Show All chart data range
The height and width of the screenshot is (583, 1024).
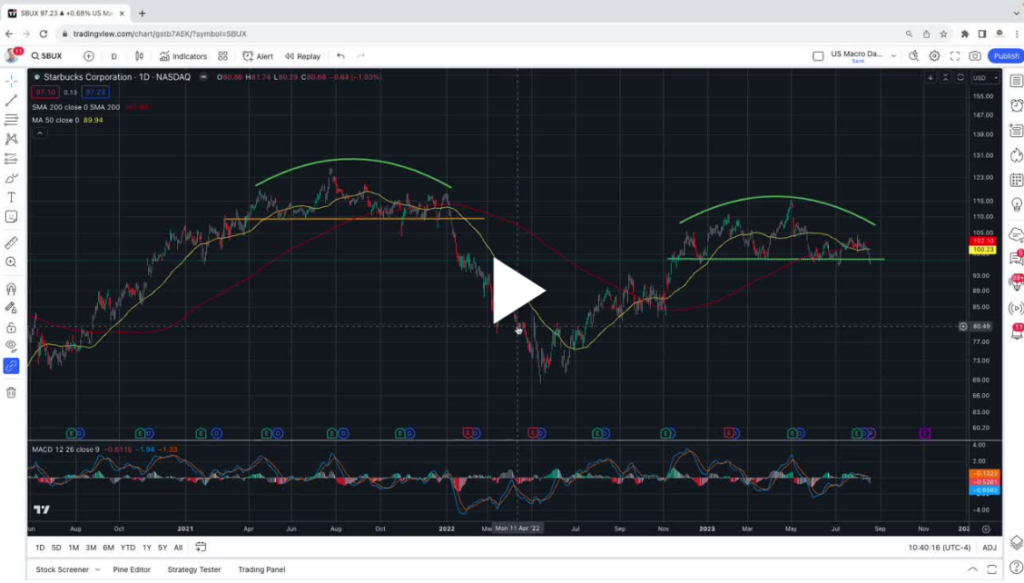pos(178,548)
